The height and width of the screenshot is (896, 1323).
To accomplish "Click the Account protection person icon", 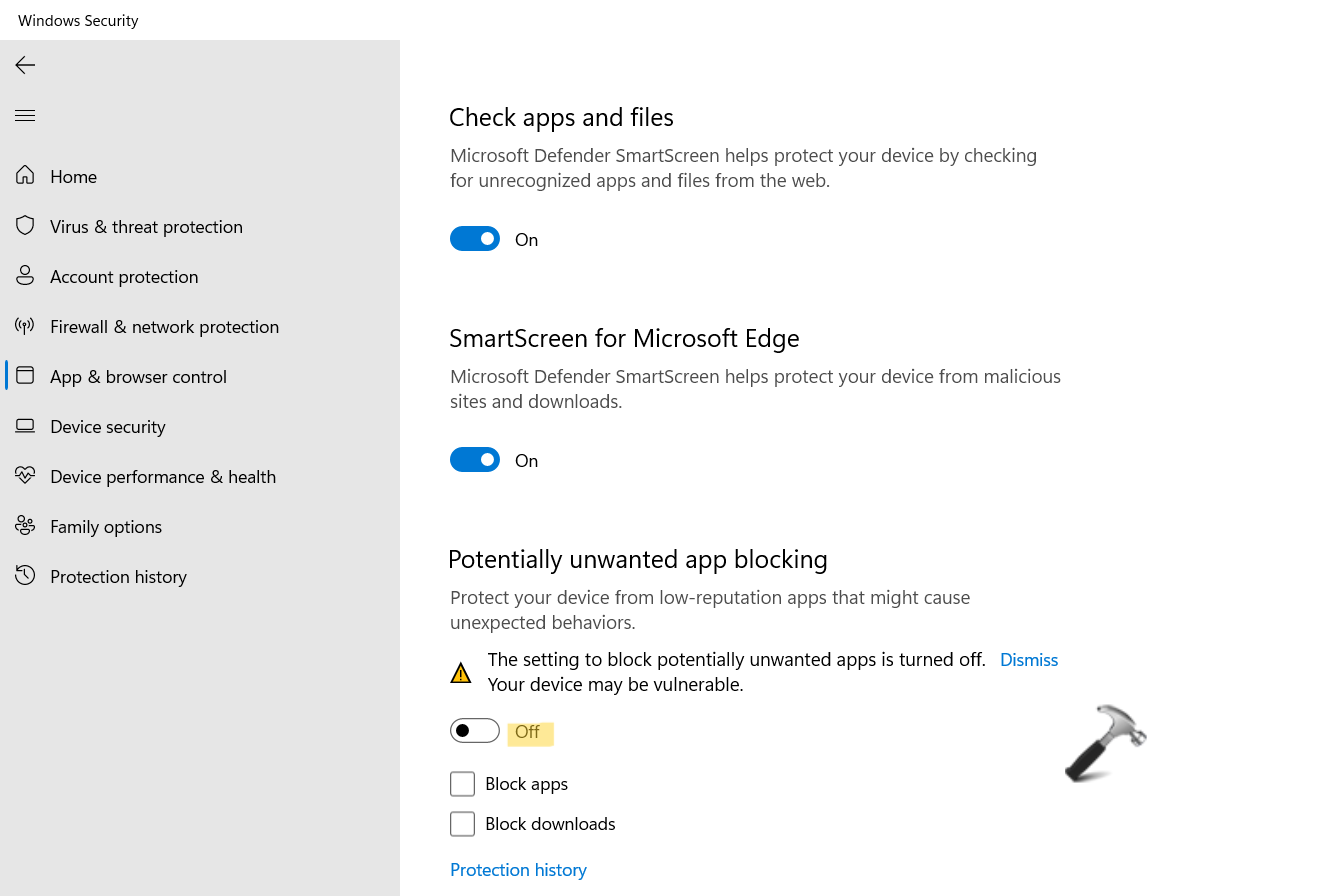I will click(25, 276).
